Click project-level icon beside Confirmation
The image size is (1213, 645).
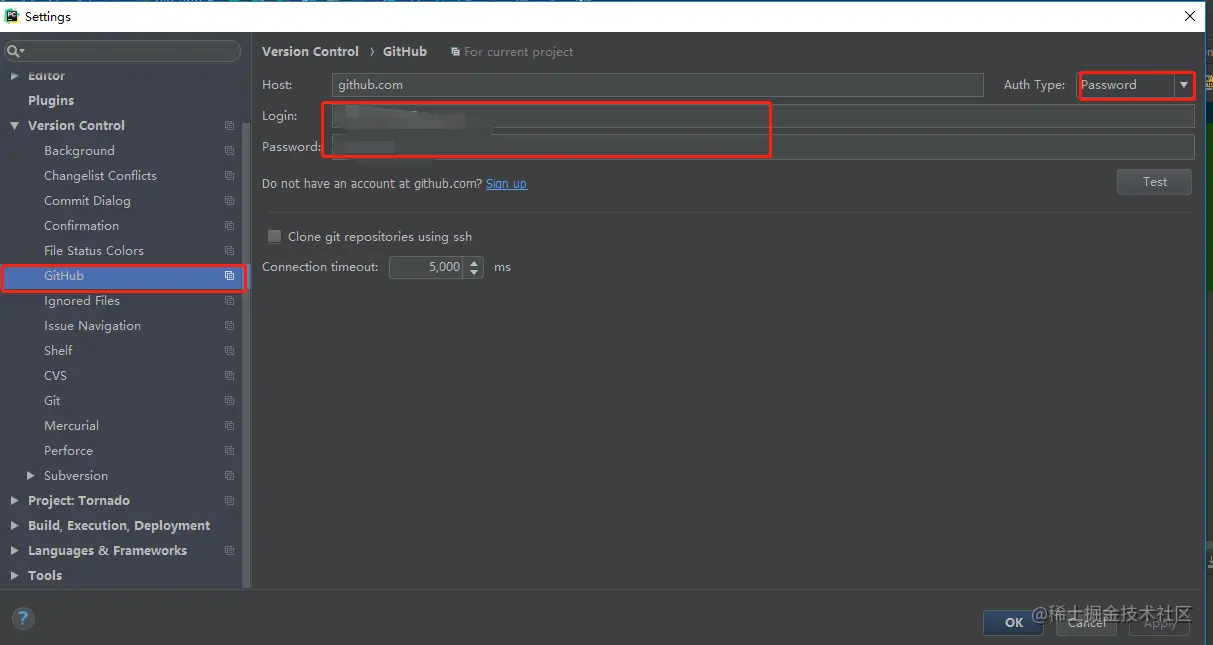click(229, 226)
